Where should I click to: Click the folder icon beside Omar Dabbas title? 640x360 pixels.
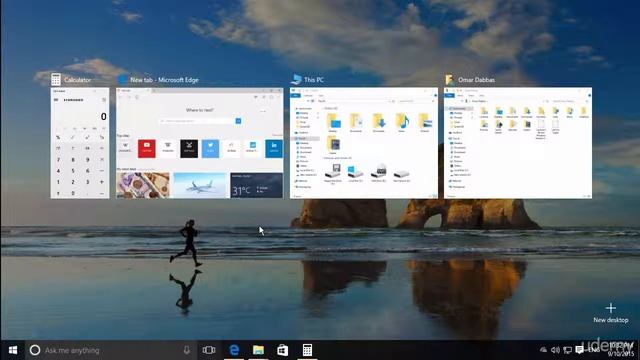[449, 79]
